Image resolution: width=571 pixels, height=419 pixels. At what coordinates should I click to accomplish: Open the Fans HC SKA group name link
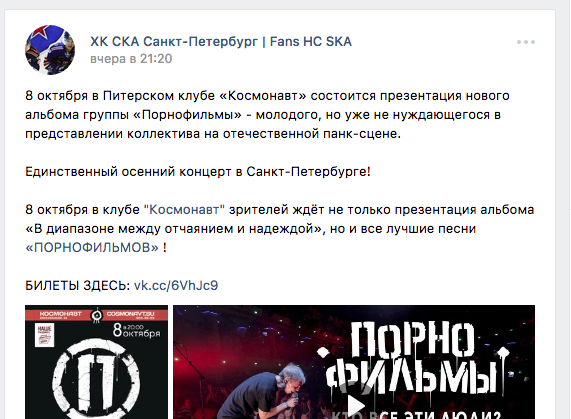[x=221, y=41]
